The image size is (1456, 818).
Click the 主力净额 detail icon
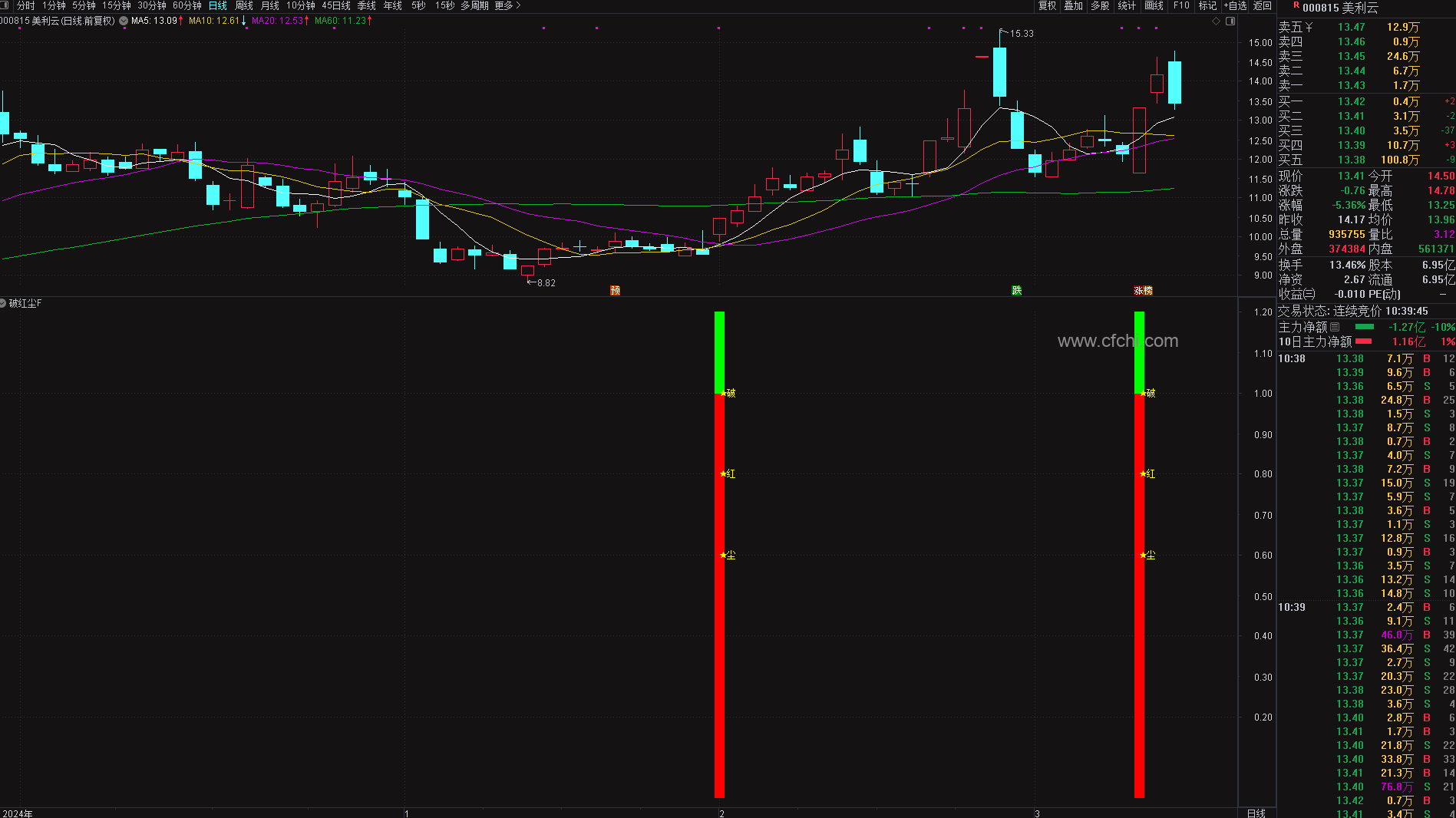pos(1335,327)
